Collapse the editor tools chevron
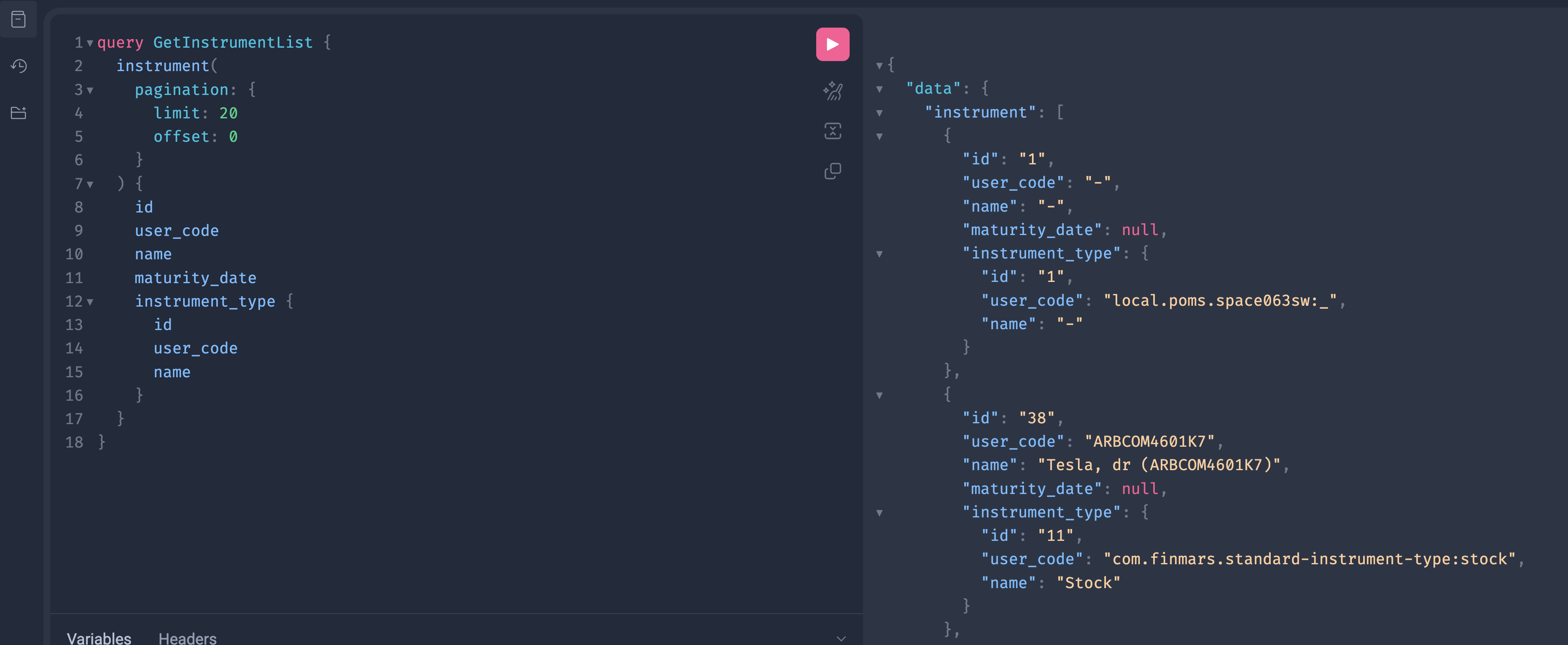 tap(840, 638)
